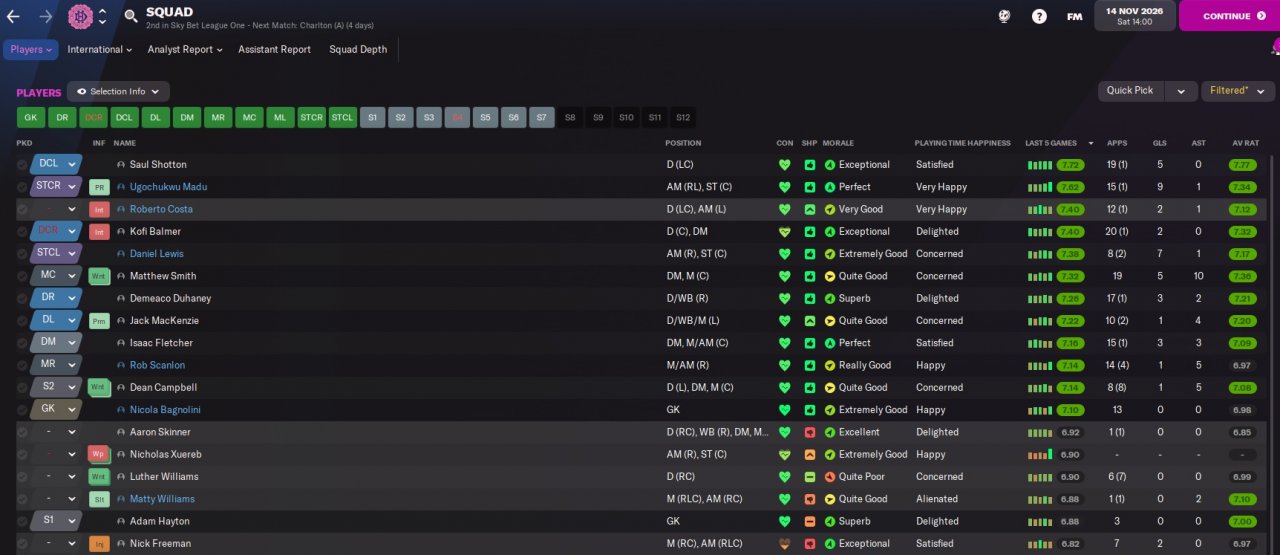Click Nicholas Xuereb's last 5 games form bars
This screenshot has height=555, width=1280.
coord(1039,454)
